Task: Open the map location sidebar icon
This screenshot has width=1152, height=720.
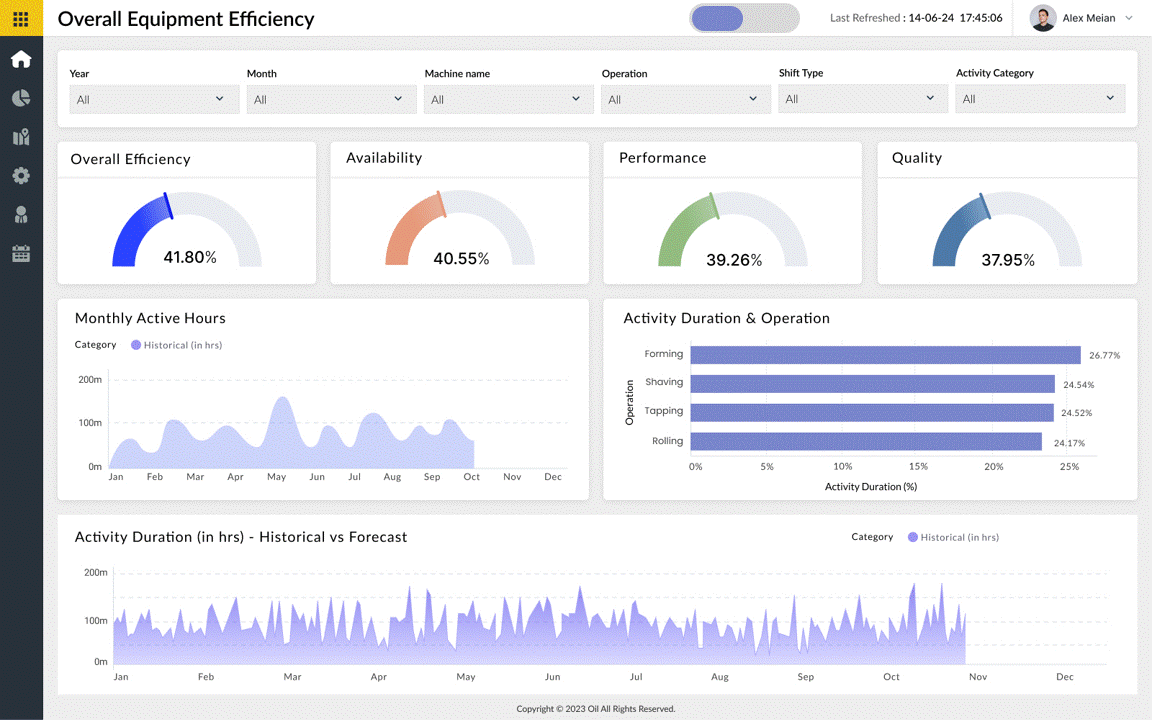Action: tap(21, 137)
